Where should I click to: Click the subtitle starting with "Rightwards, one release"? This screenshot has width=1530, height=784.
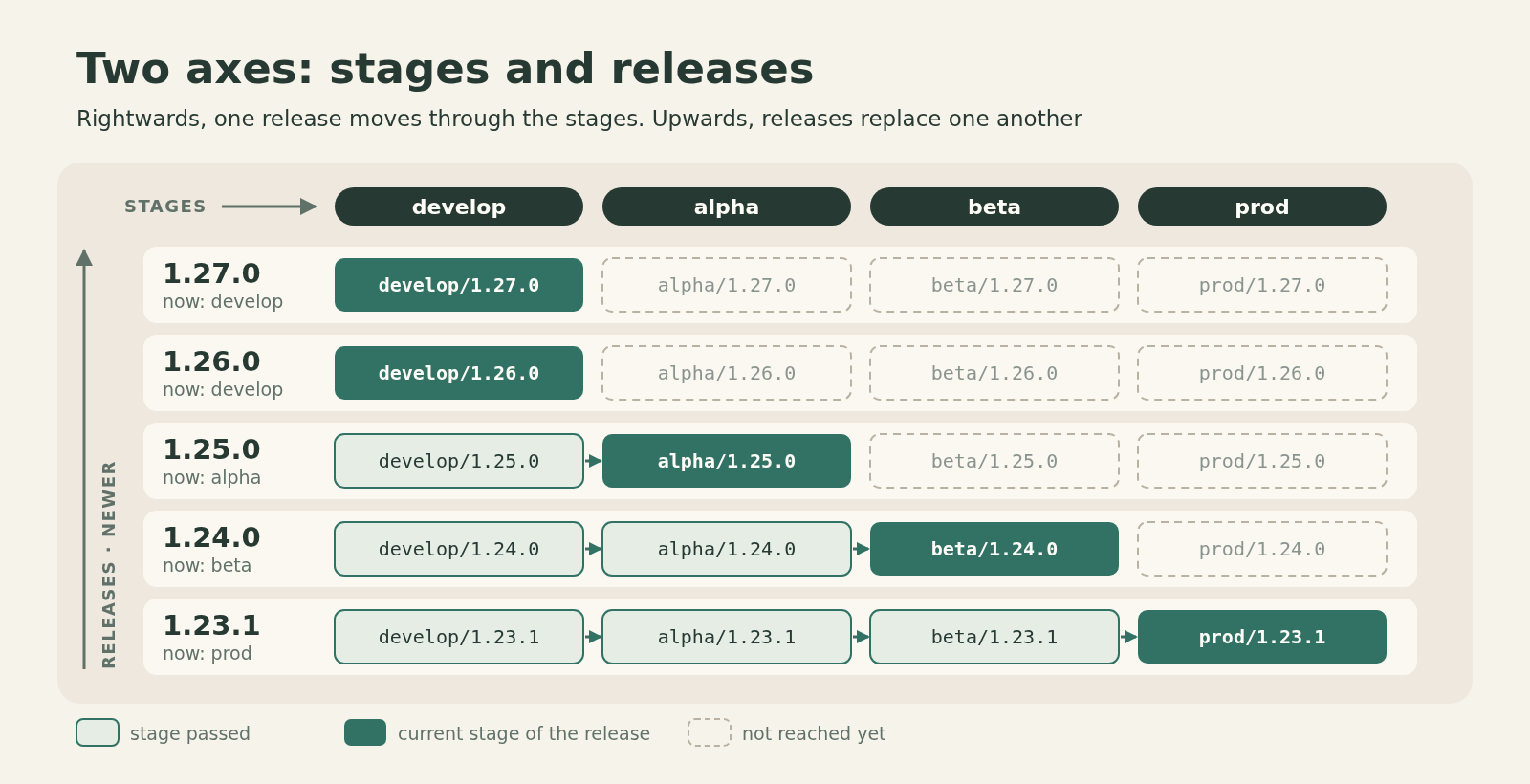pos(579,119)
